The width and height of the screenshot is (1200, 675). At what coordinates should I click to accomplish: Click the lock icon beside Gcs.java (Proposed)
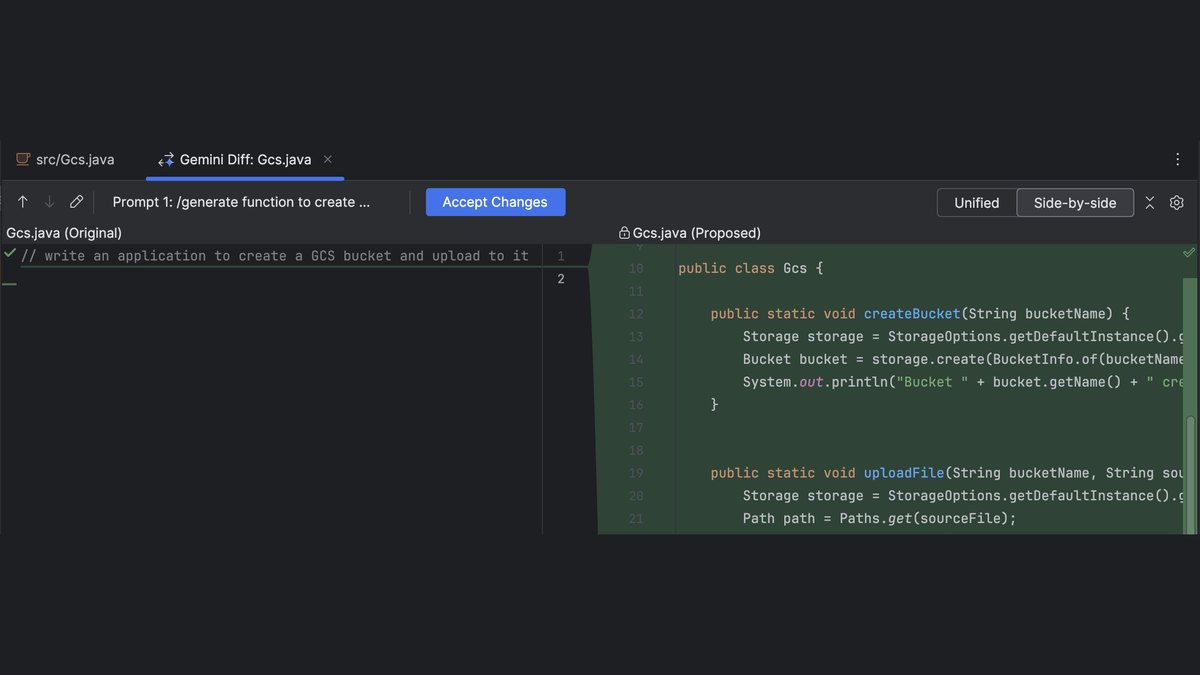(624, 233)
